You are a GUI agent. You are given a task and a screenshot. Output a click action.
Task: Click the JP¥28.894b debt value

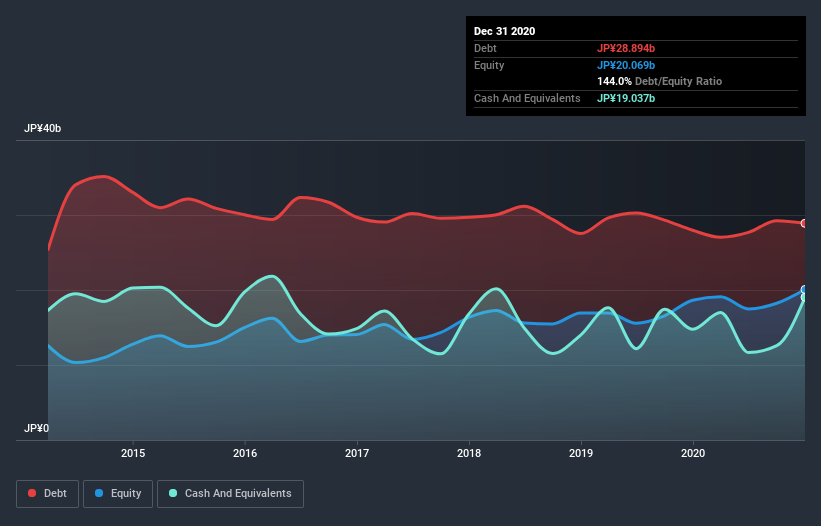coord(626,48)
